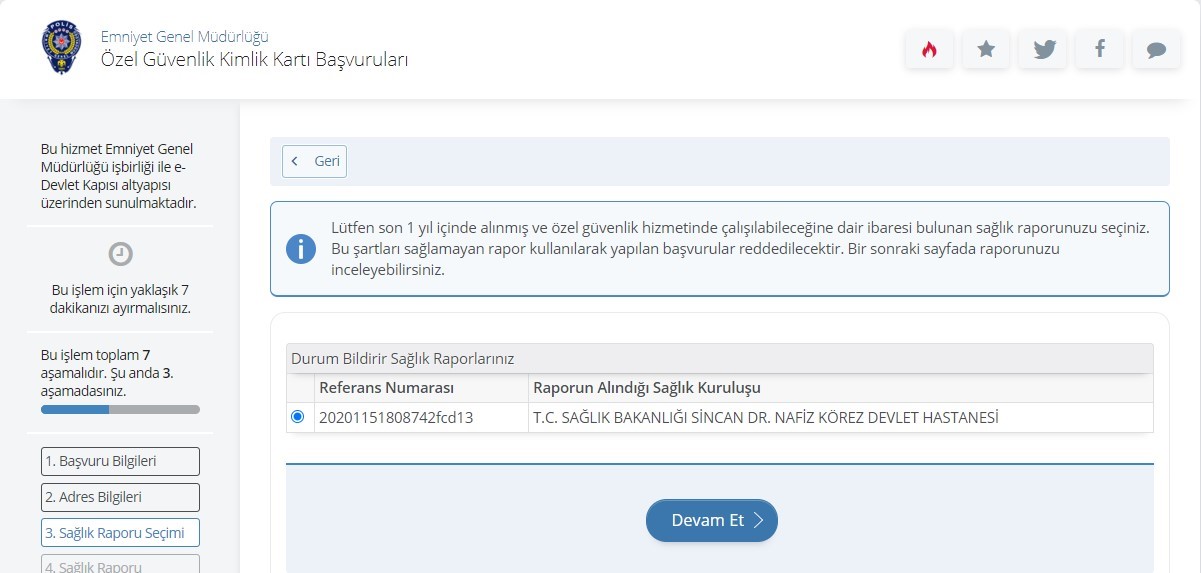Click the Emniyet Genel Müdürlüğü police logo
This screenshot has width=1201, height=573.
(61, 48)
